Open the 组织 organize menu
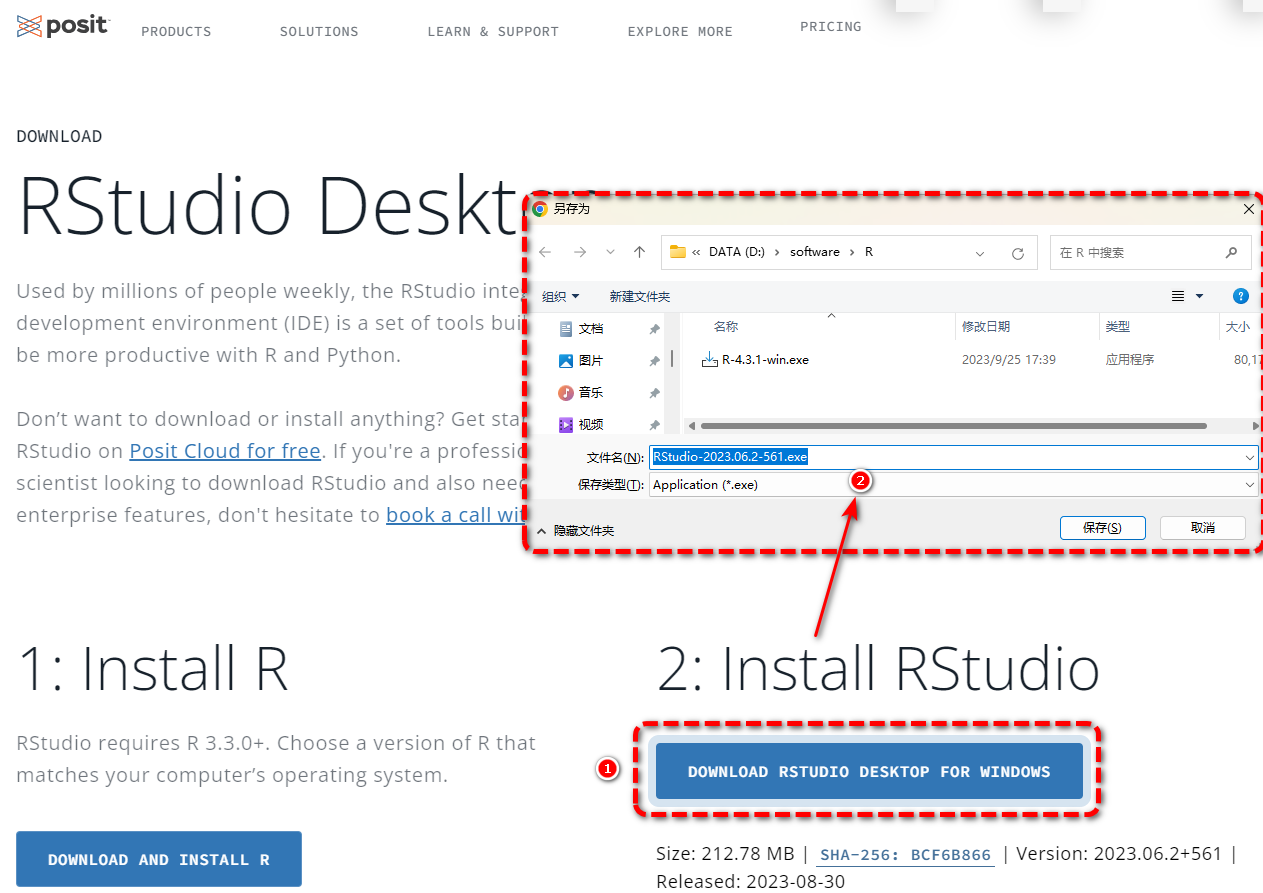This screenshot has height=893, width=1263. point(560,296)
